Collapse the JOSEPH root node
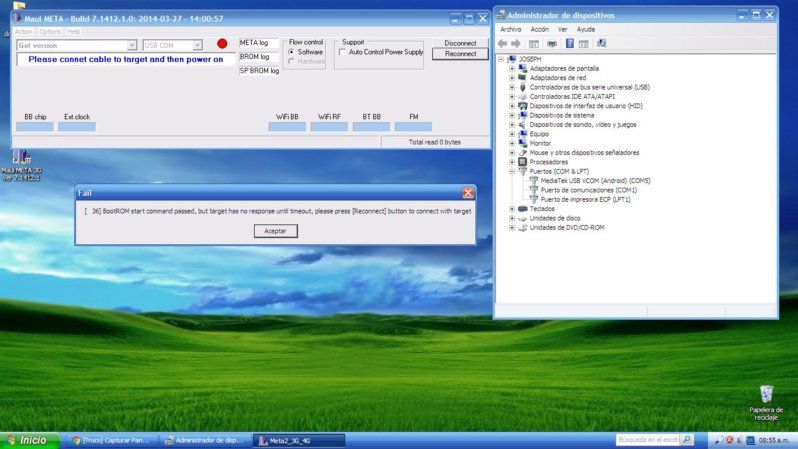Viewport: 798px width, 449px height. tap(501, 59)
